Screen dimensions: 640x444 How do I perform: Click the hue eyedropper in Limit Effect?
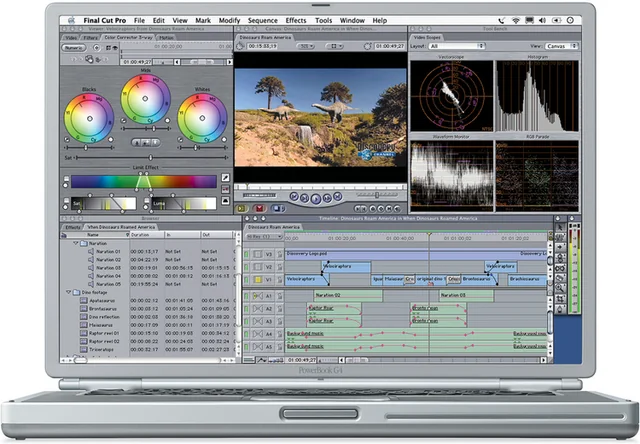(x=225, y=178)
